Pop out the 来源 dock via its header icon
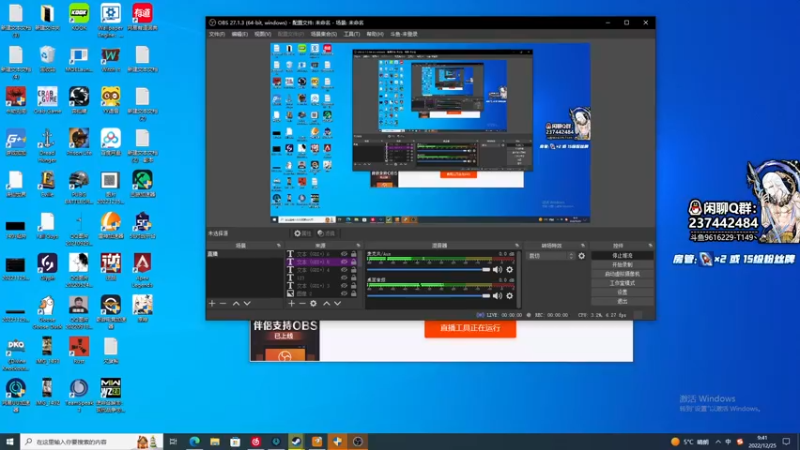 pos(358,246)
